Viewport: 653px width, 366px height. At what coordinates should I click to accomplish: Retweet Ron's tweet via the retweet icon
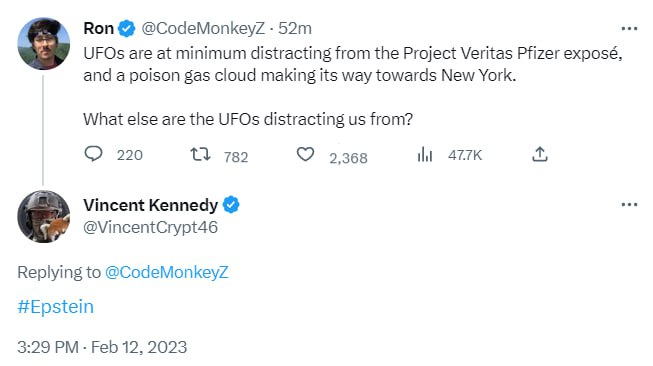click(200, 154)
